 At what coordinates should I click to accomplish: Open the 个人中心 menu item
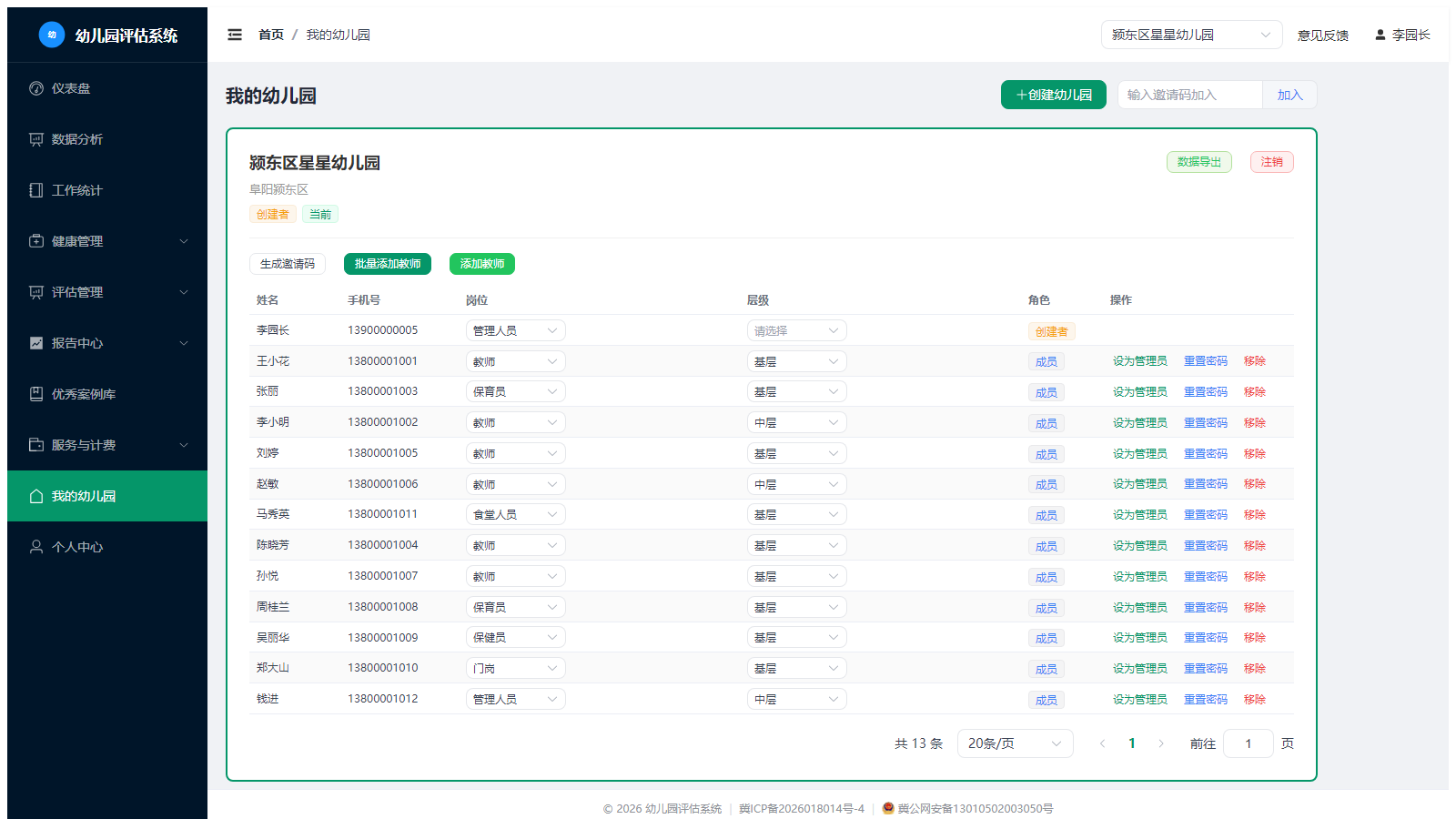tap(107, 547)
